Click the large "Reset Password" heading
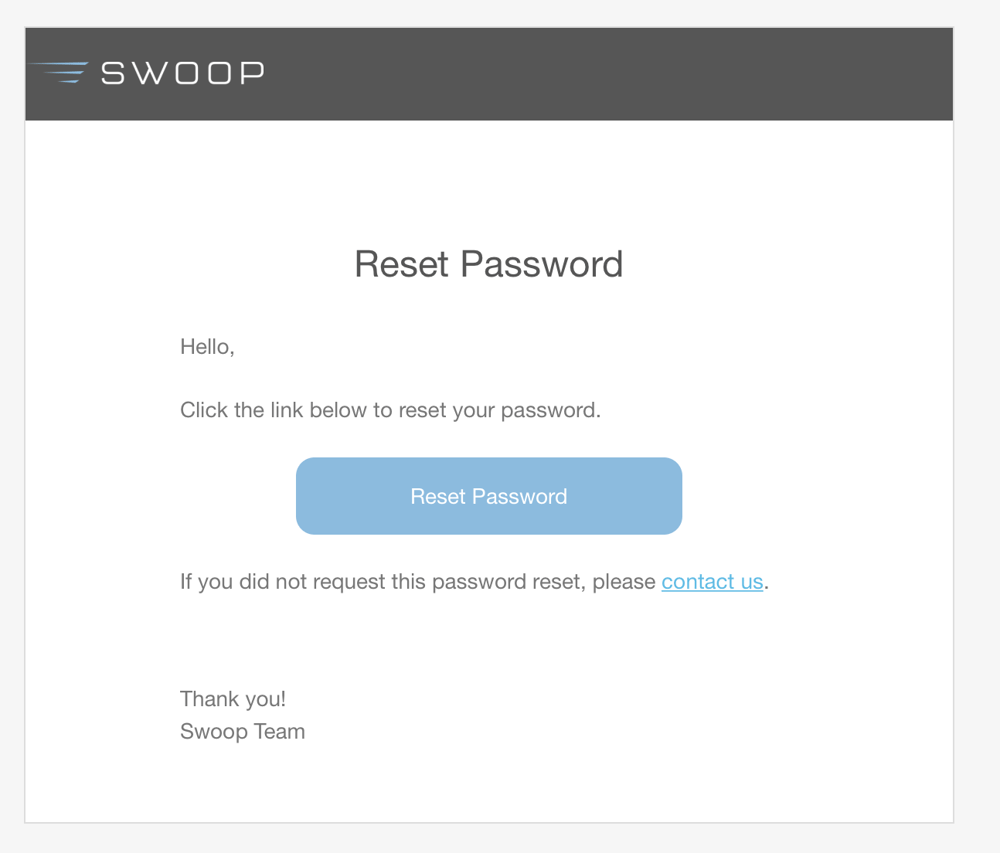The image size is (1000, 853). (488, 264)
